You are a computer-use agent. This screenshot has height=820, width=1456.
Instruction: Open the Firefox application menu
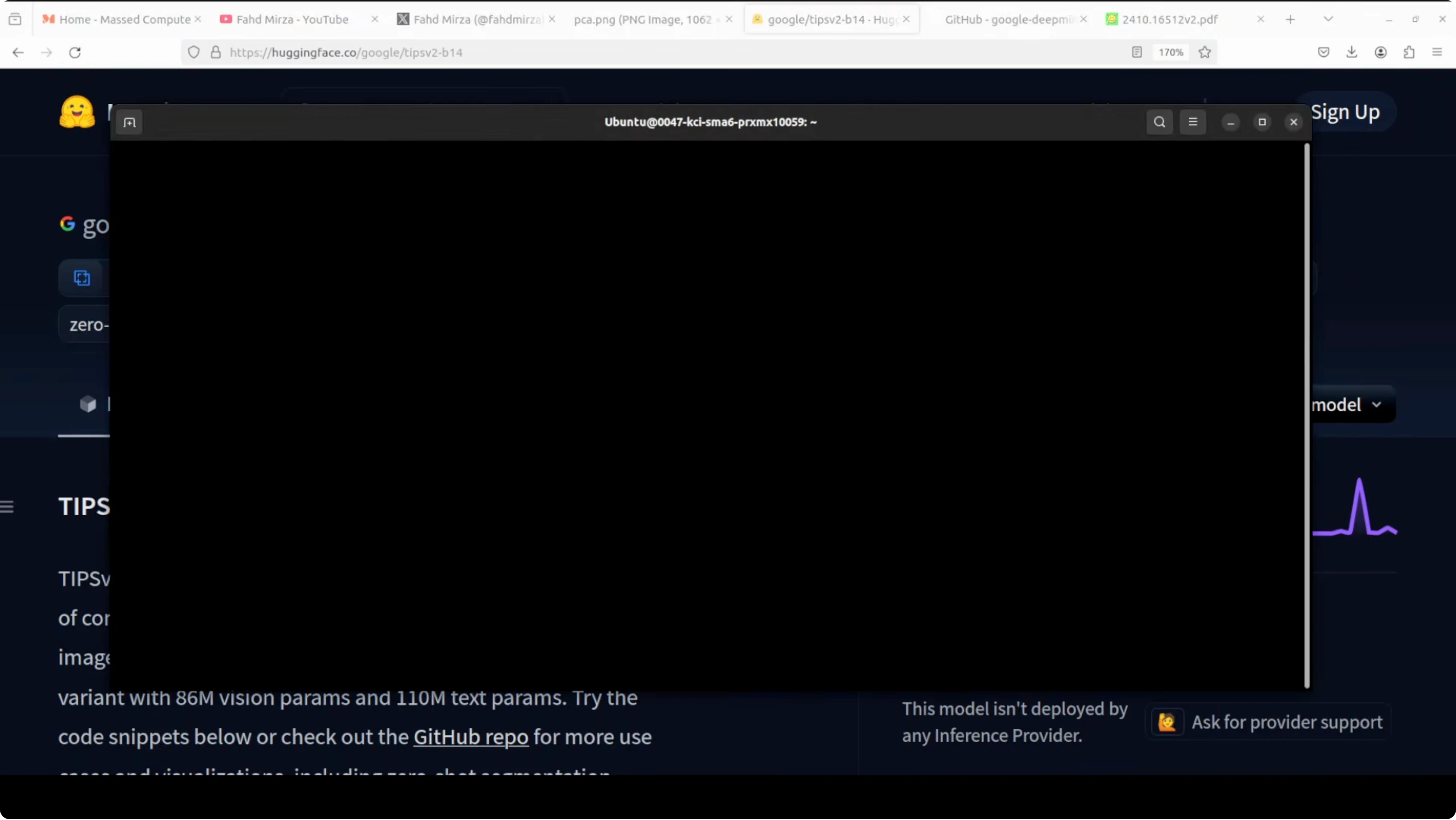(x=1437, y=53)
